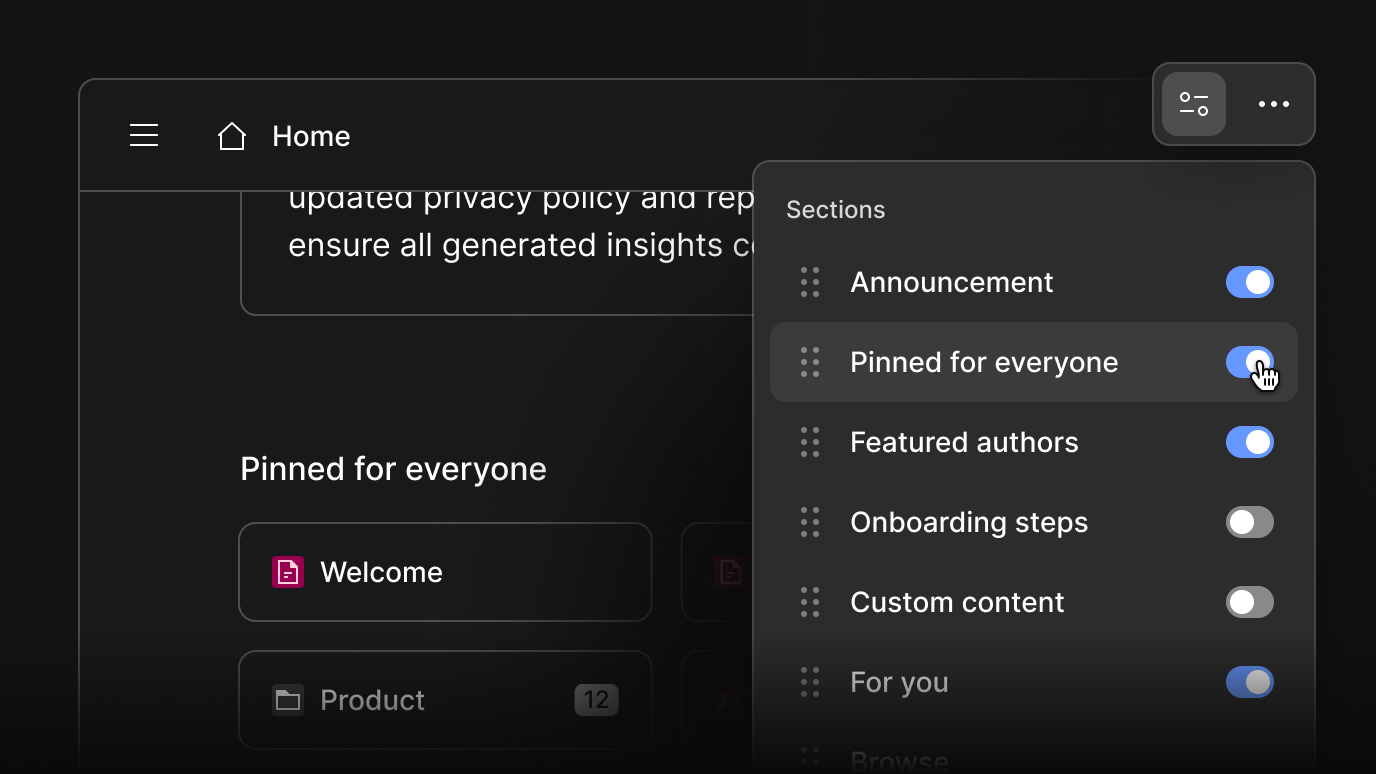Grab the Announcement drag handle
This screenshot has width=1376, height=774.
810,282
